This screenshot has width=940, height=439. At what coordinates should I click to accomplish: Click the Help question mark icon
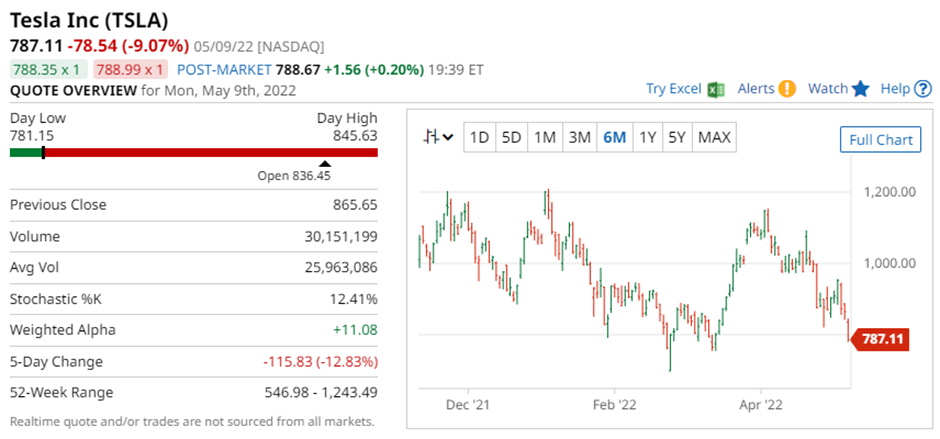coord(923,89)
